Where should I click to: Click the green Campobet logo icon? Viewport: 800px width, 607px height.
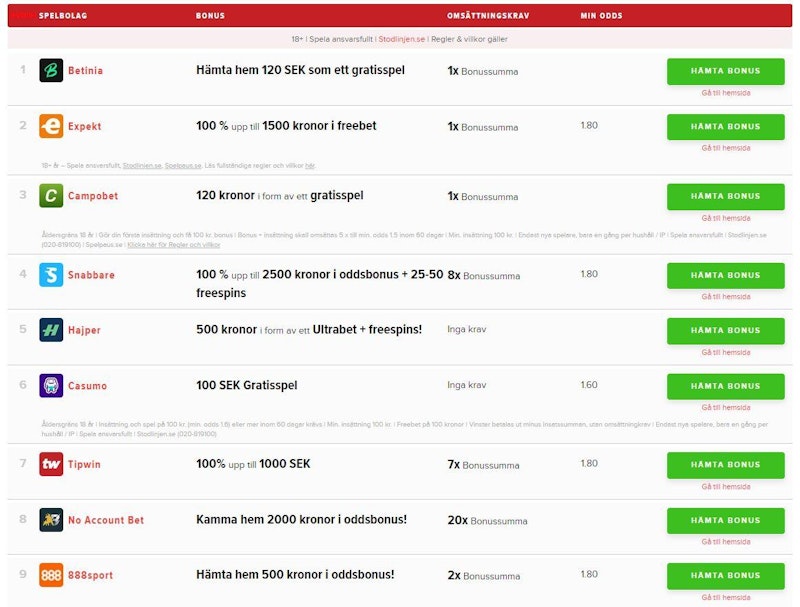tap(51, 196)
